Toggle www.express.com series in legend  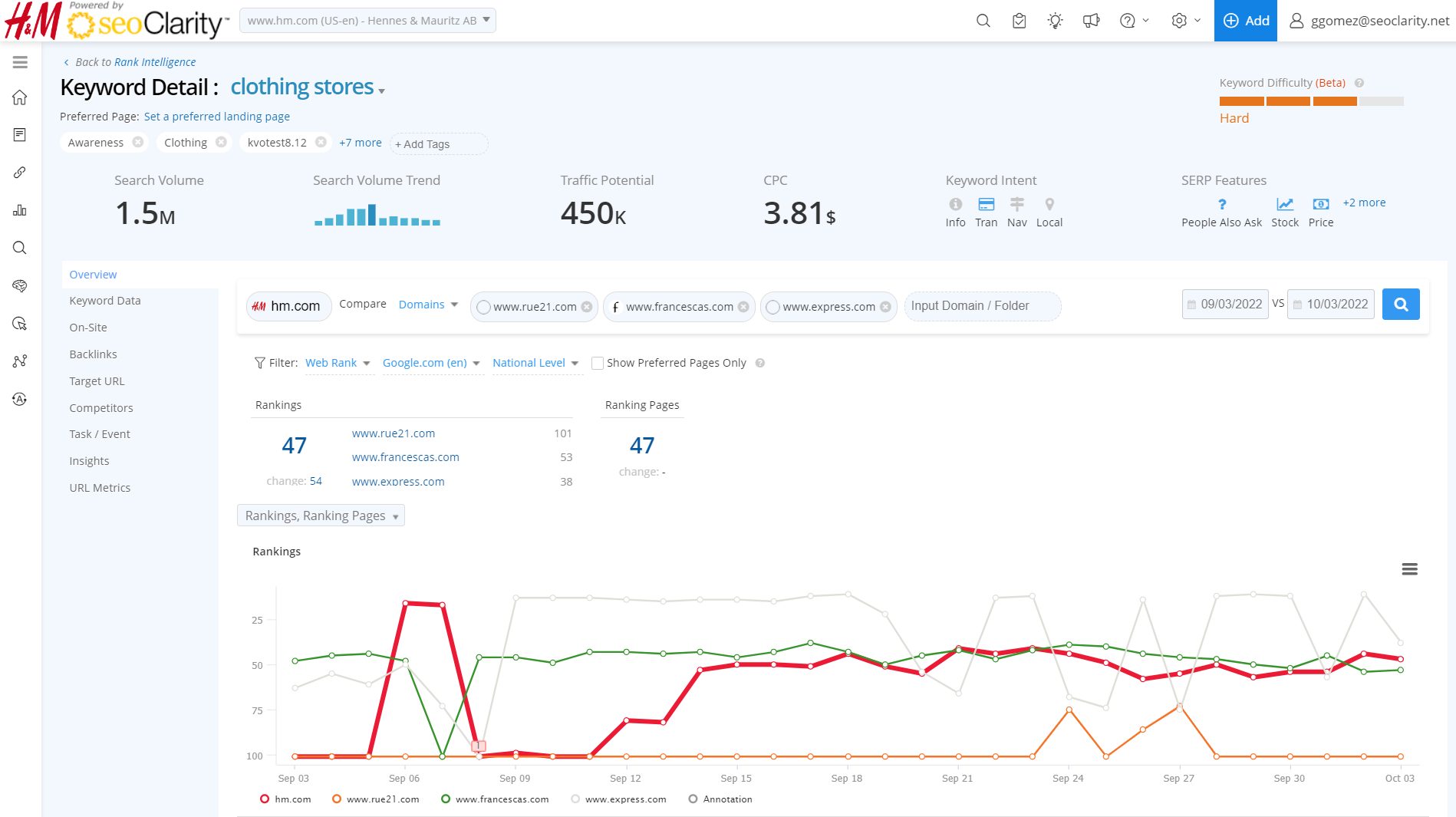[618, 799]
